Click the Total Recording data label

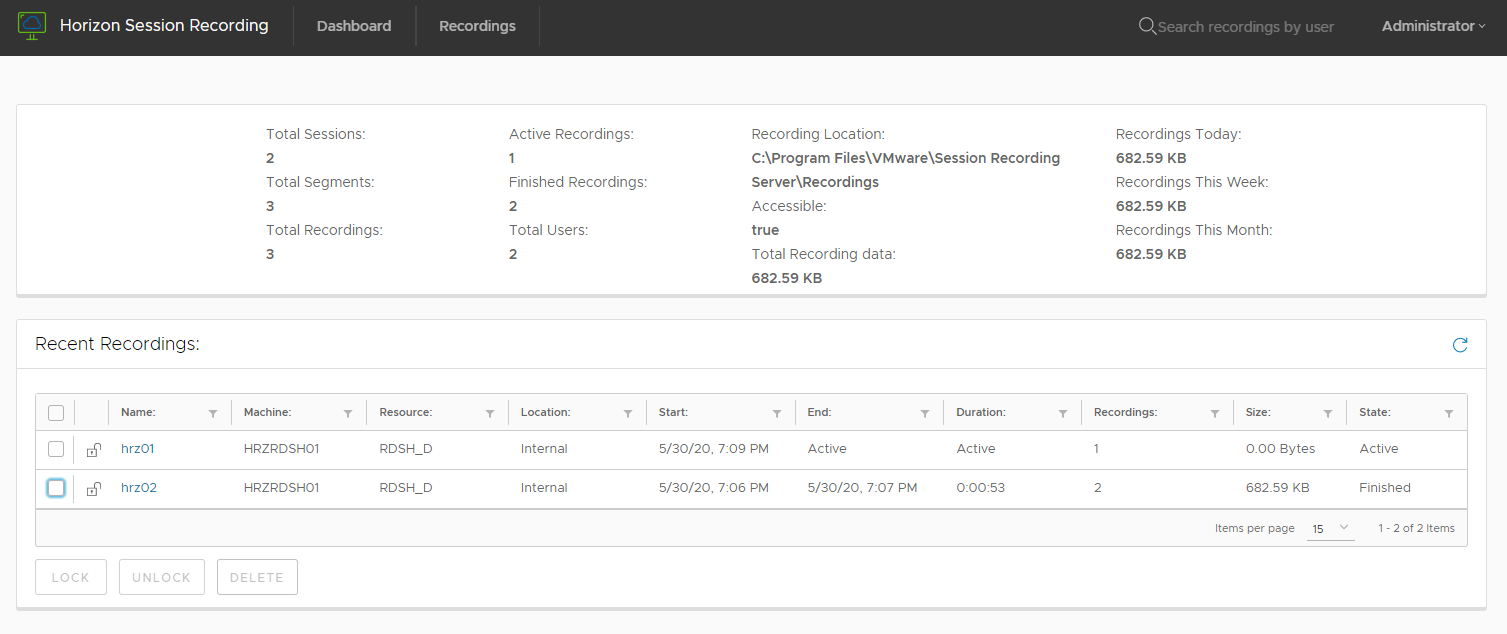pyautogui.click(x=824, y=254)
